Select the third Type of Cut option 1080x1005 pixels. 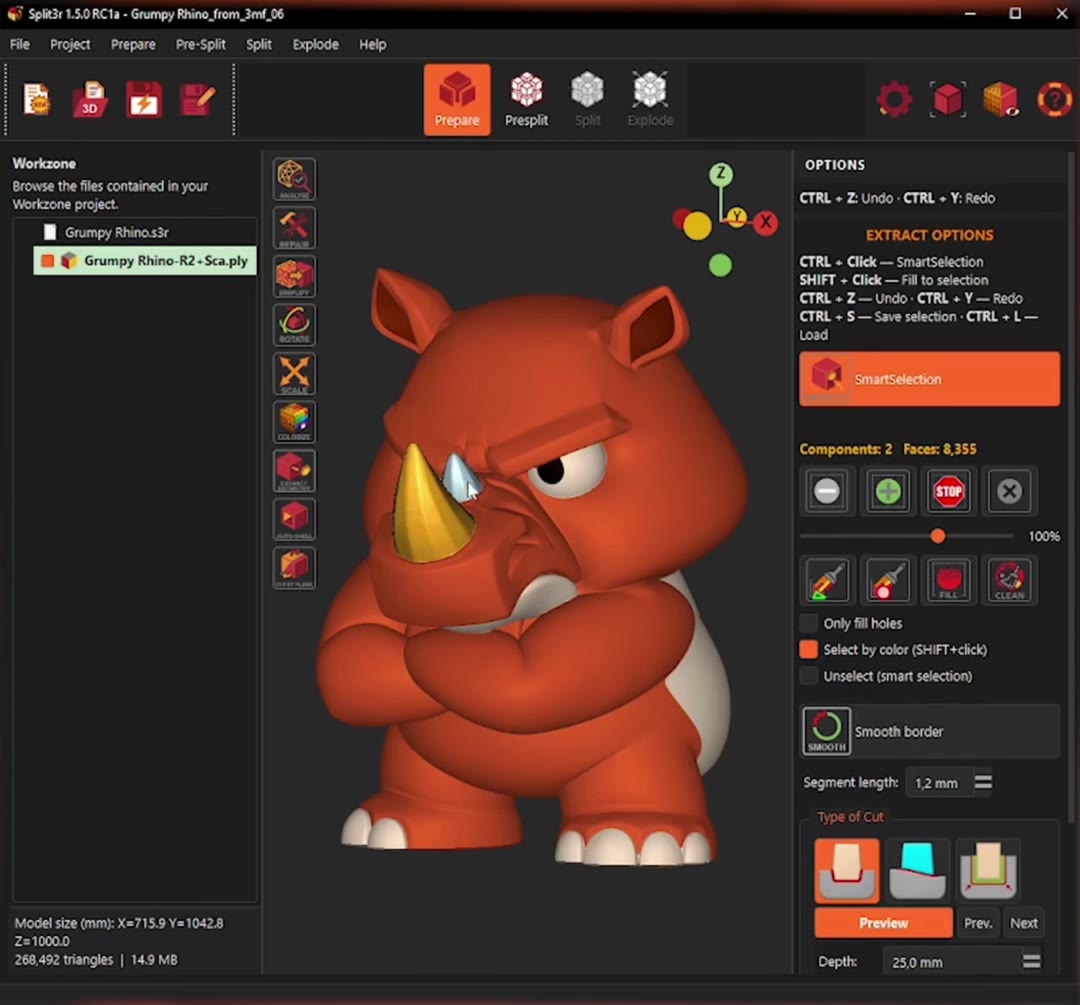[x=988, y=870]
